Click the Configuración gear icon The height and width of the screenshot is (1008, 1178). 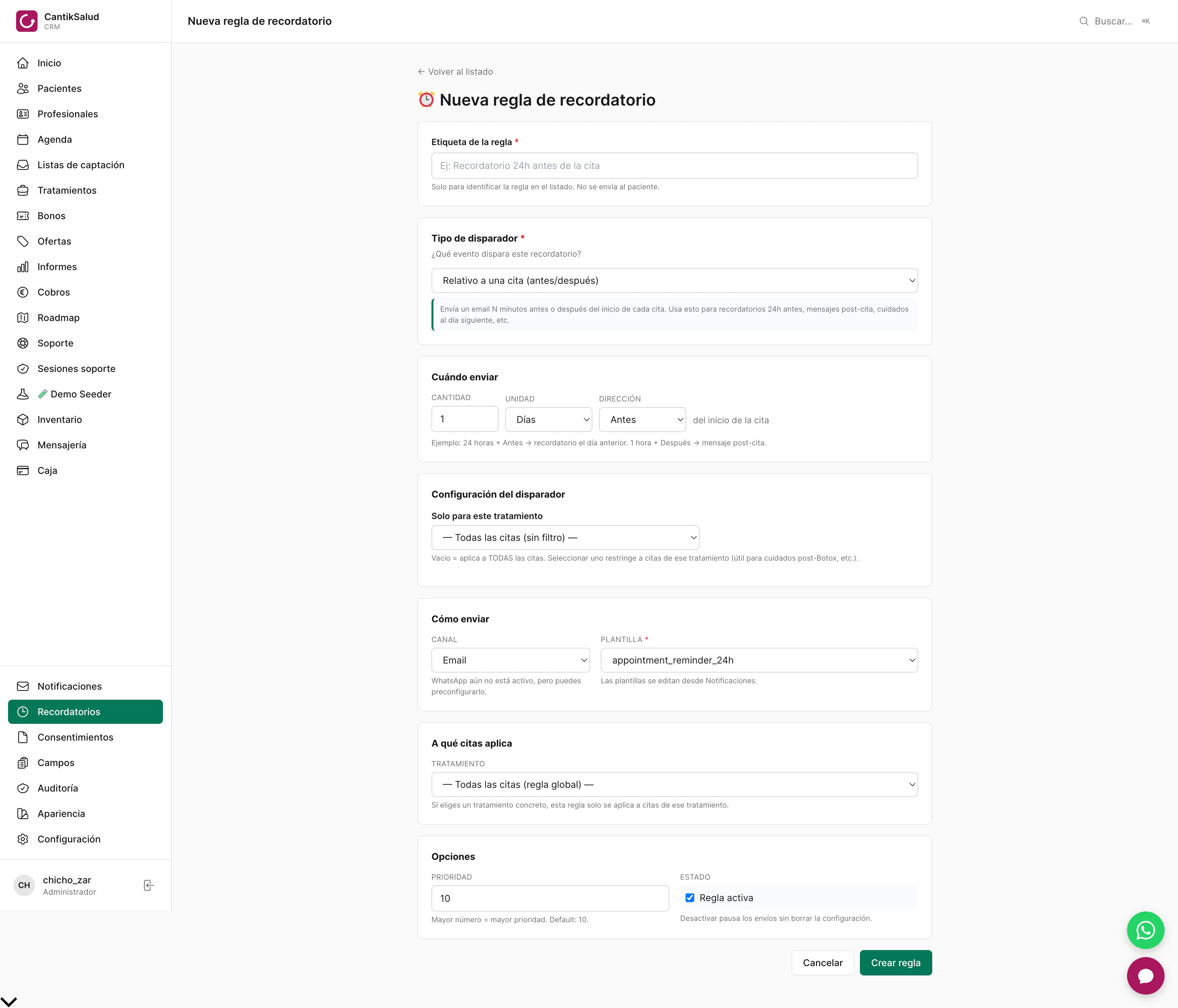click(x=23, y=839)
